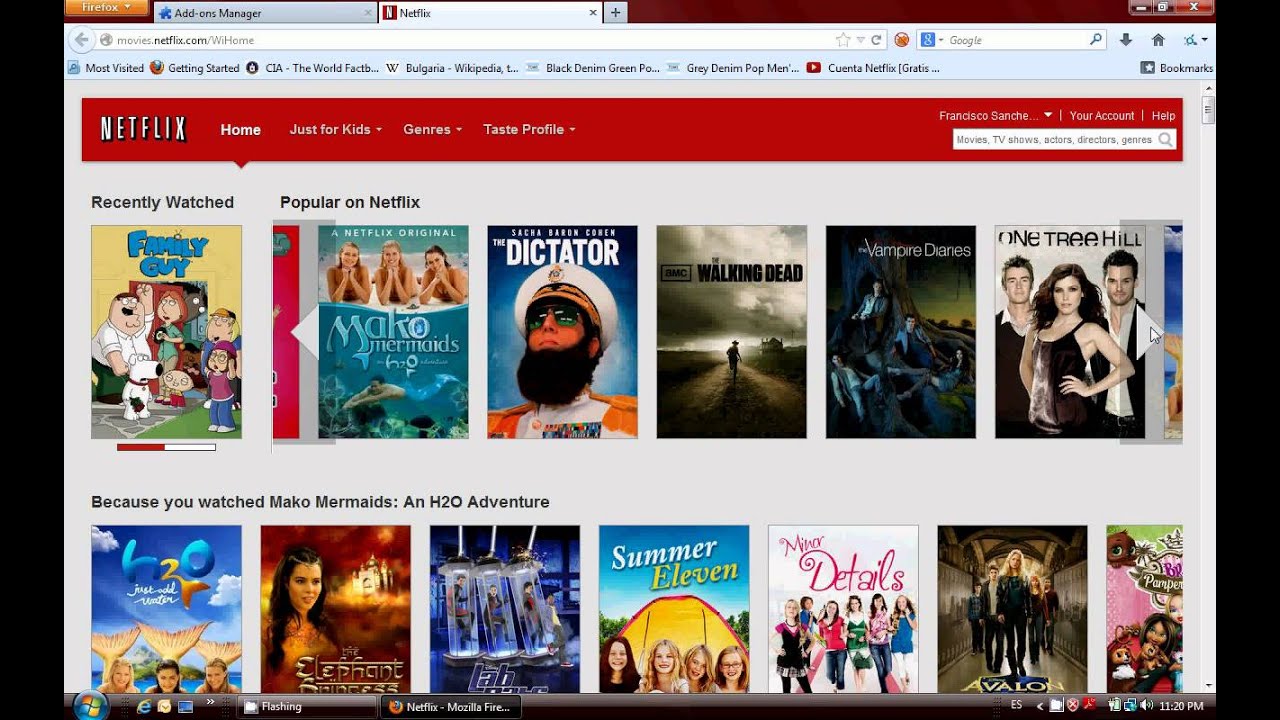Open the Lab Rats poster
Screen dimensions: 1280x720
504,609
